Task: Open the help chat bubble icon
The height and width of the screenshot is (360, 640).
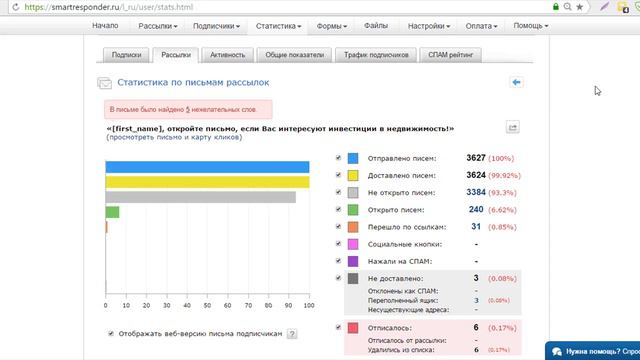Action: pos(557,351)
